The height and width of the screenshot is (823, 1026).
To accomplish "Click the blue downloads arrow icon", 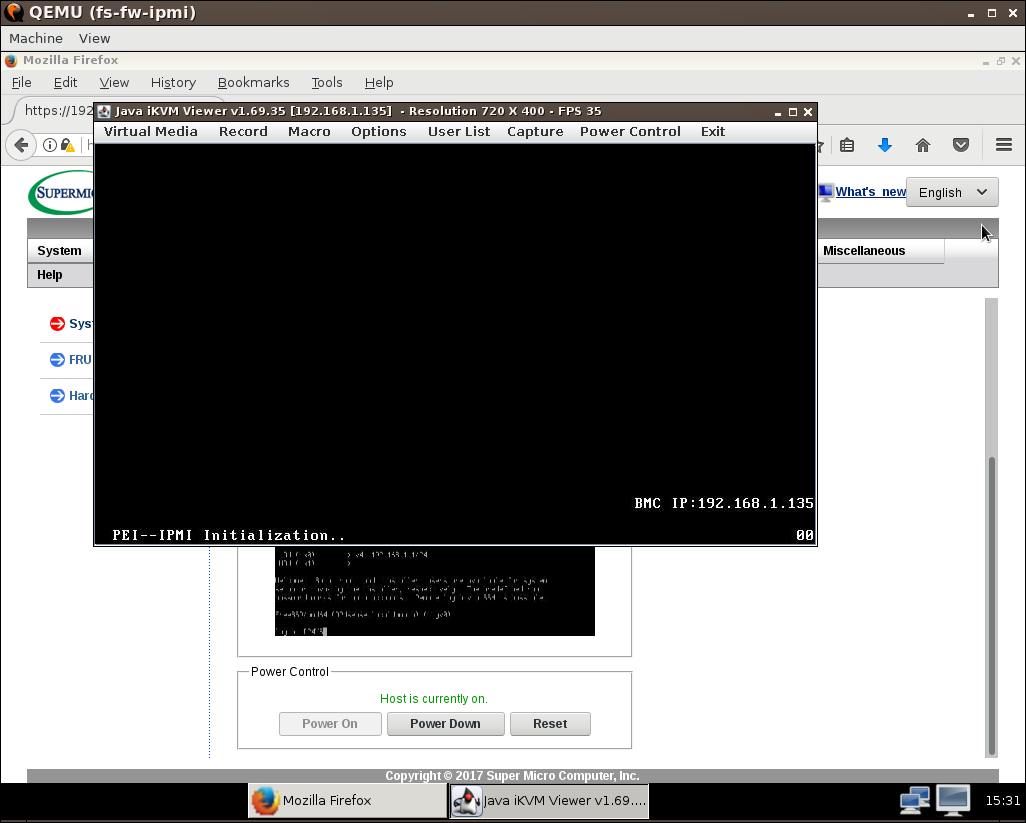I will (884, 145).
